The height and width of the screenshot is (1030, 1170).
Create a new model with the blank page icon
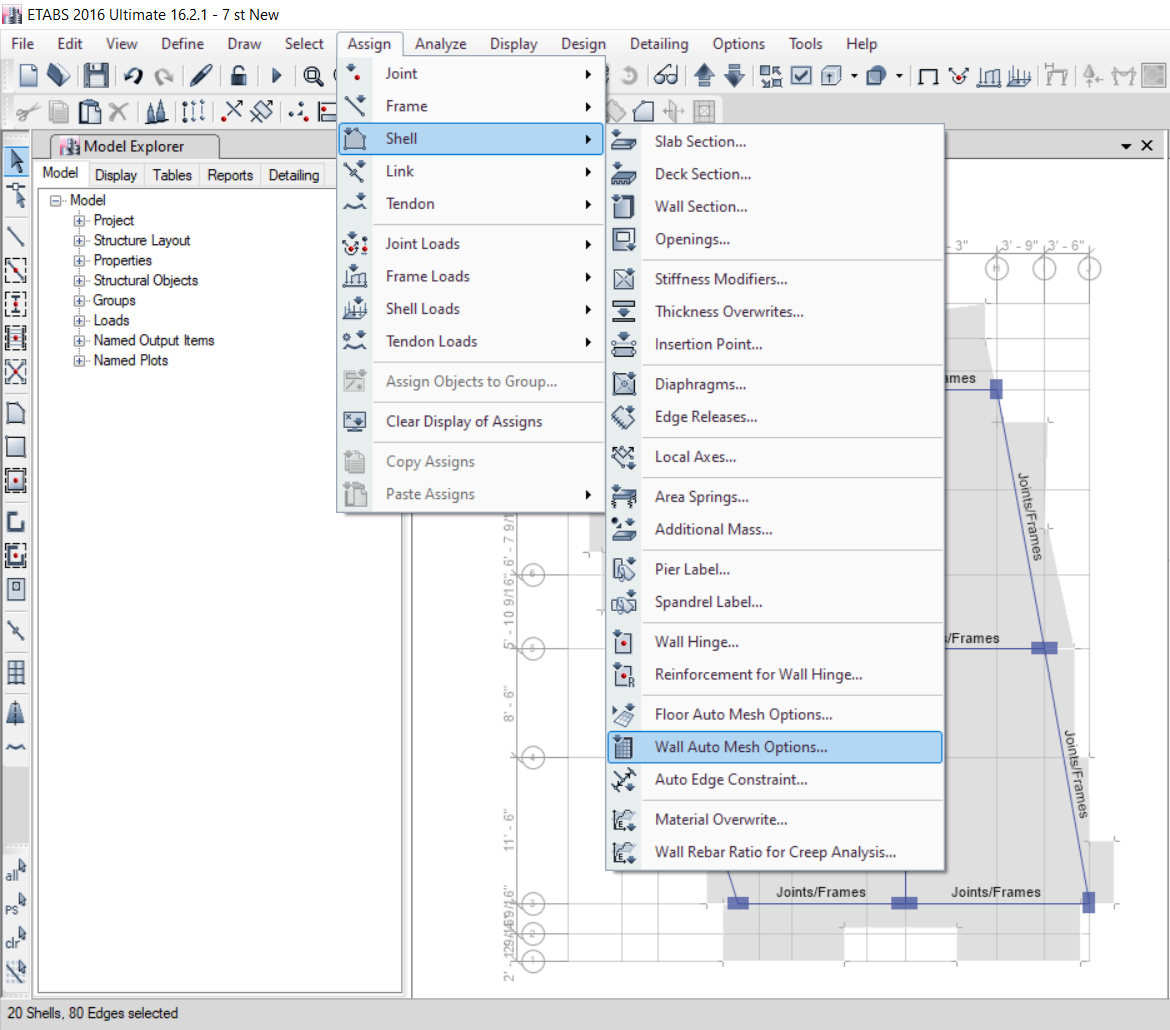tap(29, 75)
